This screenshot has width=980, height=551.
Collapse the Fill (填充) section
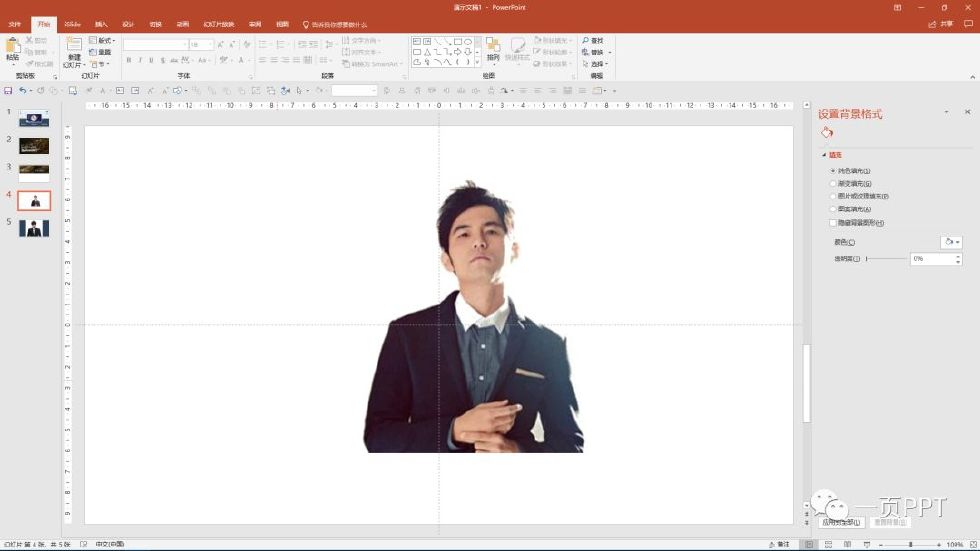(824, 155)
